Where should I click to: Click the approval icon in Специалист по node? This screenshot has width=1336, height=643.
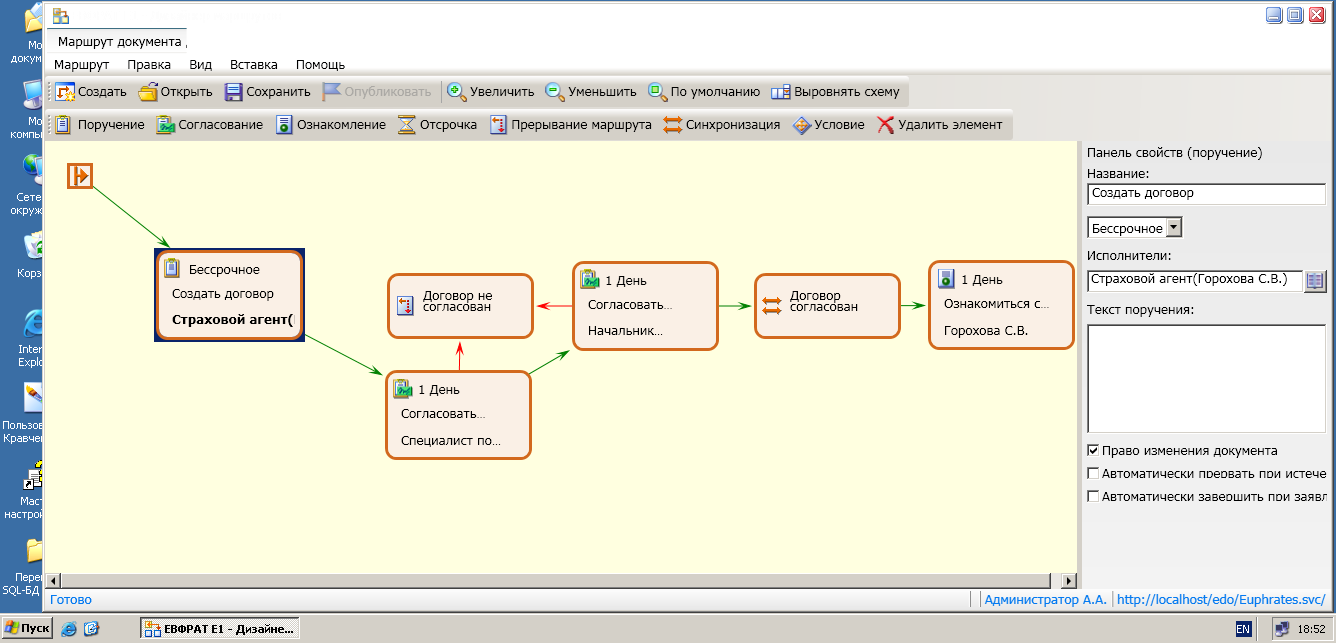403,388
